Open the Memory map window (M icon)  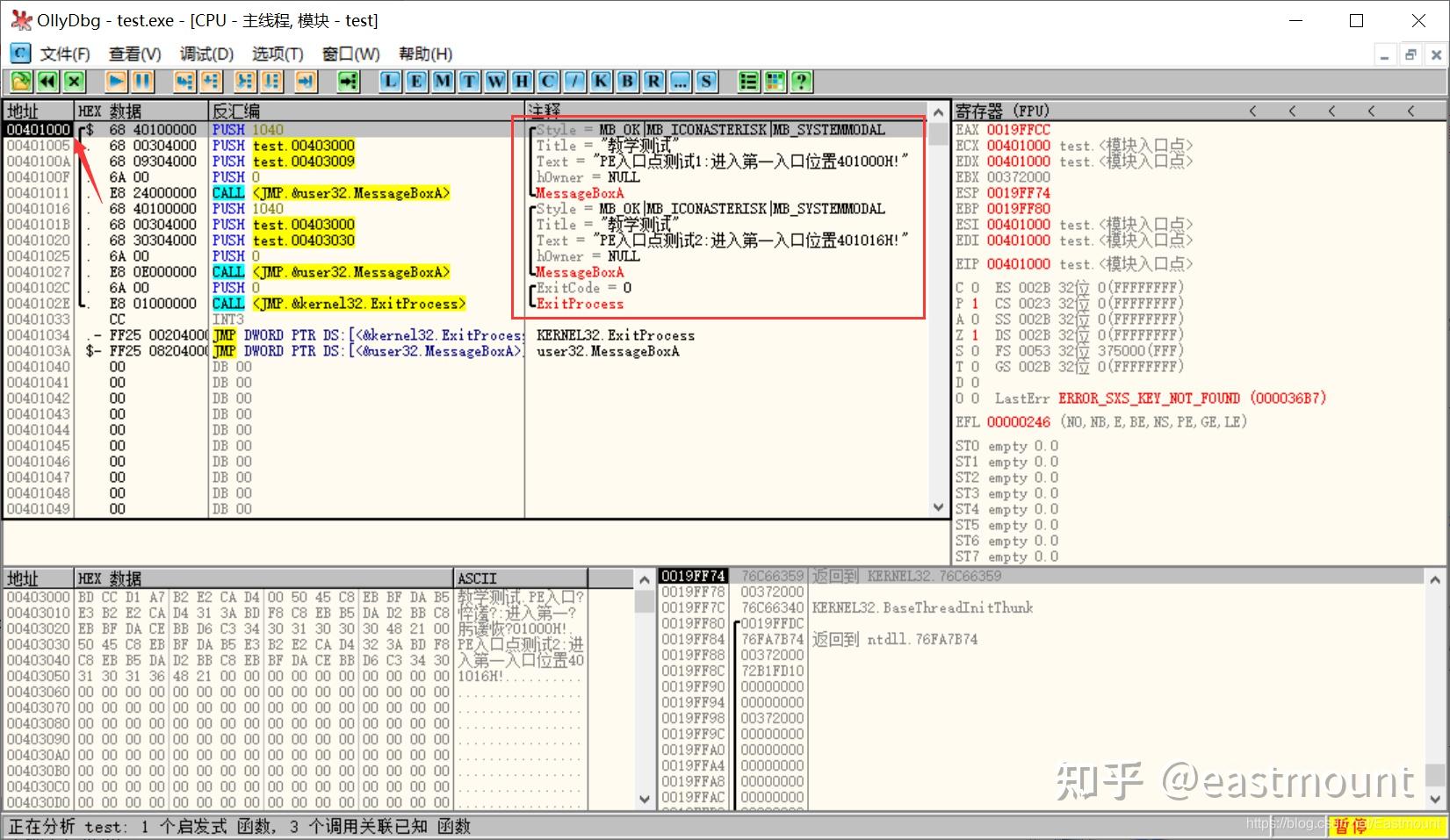pyautogui.click(x=442, y=81)
